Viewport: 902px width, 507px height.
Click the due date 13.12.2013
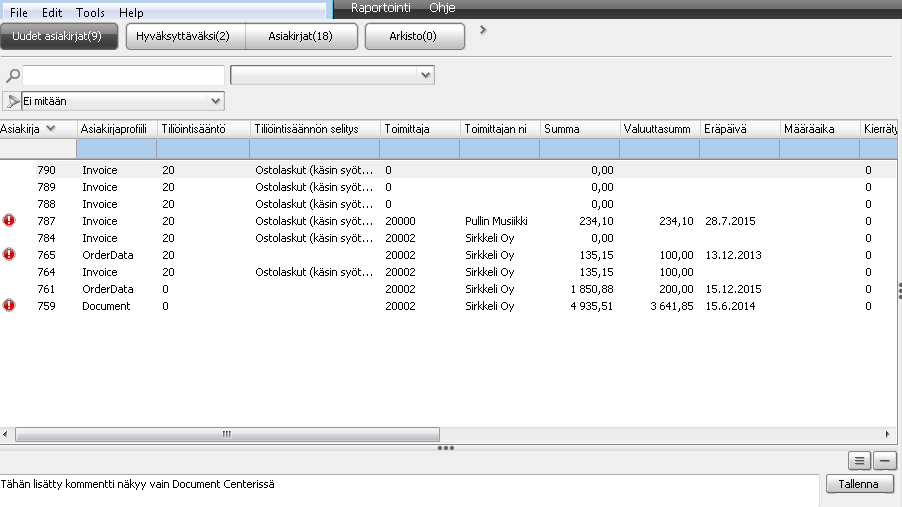point(733,255)
